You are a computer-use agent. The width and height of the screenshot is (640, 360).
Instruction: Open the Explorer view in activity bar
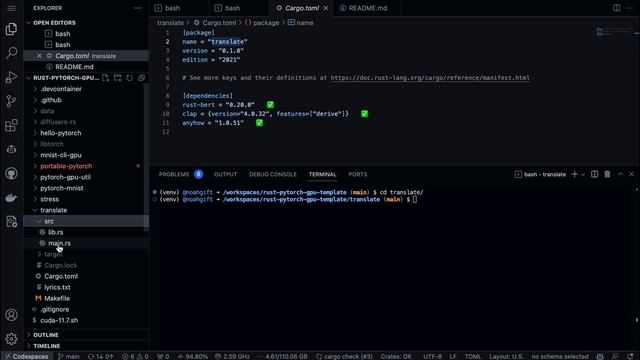coord(11,29)
